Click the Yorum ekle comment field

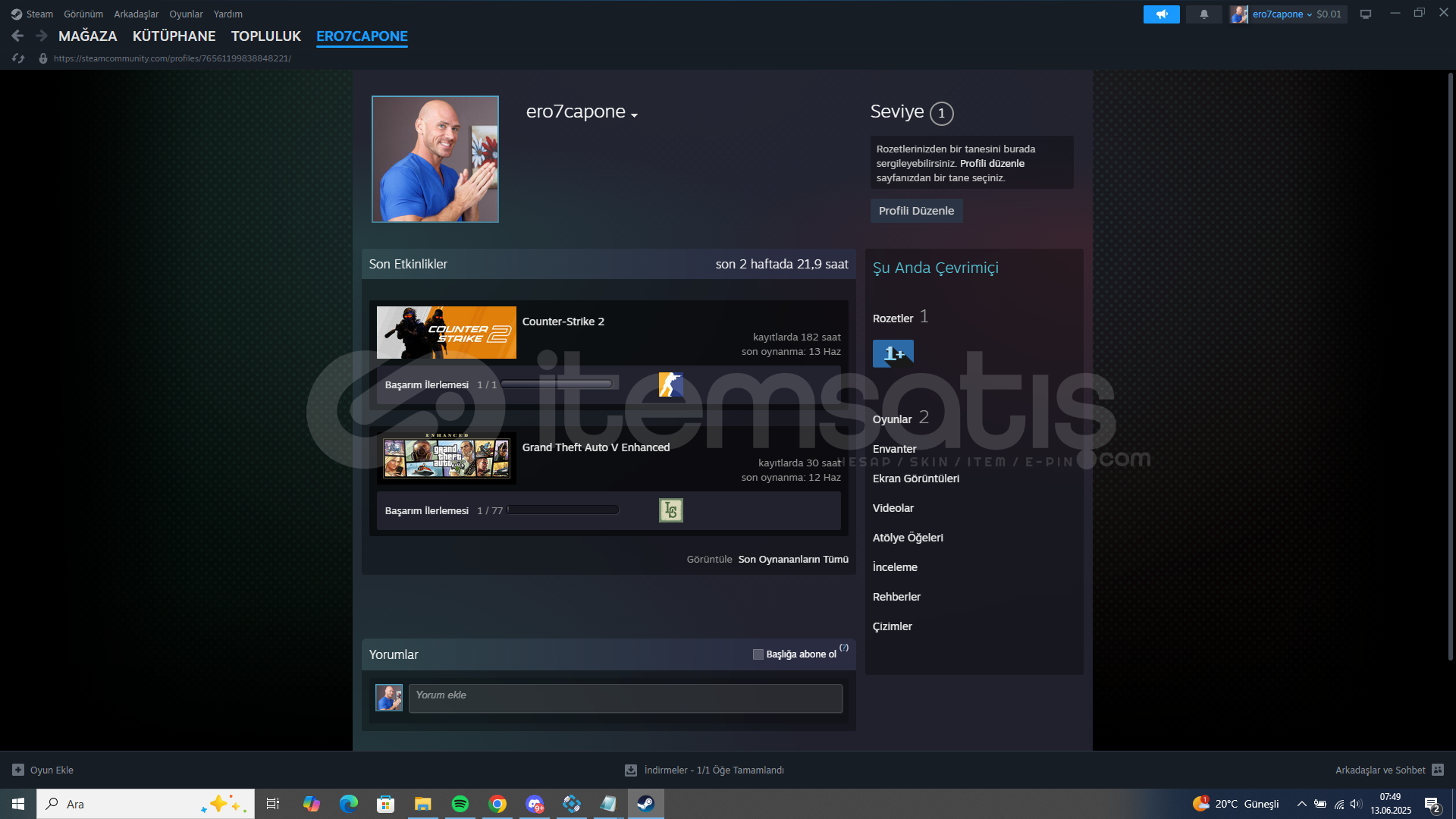[626, 698]
